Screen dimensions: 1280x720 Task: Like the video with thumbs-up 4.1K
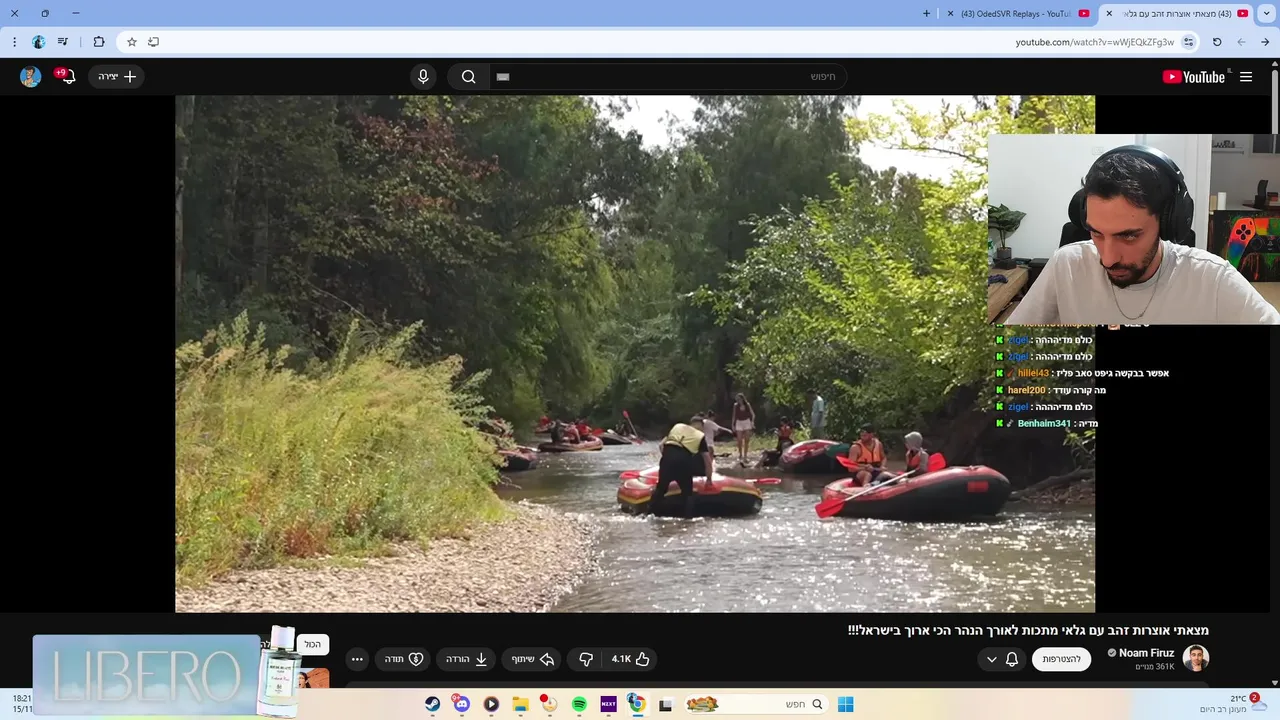[x=631, y=659]
